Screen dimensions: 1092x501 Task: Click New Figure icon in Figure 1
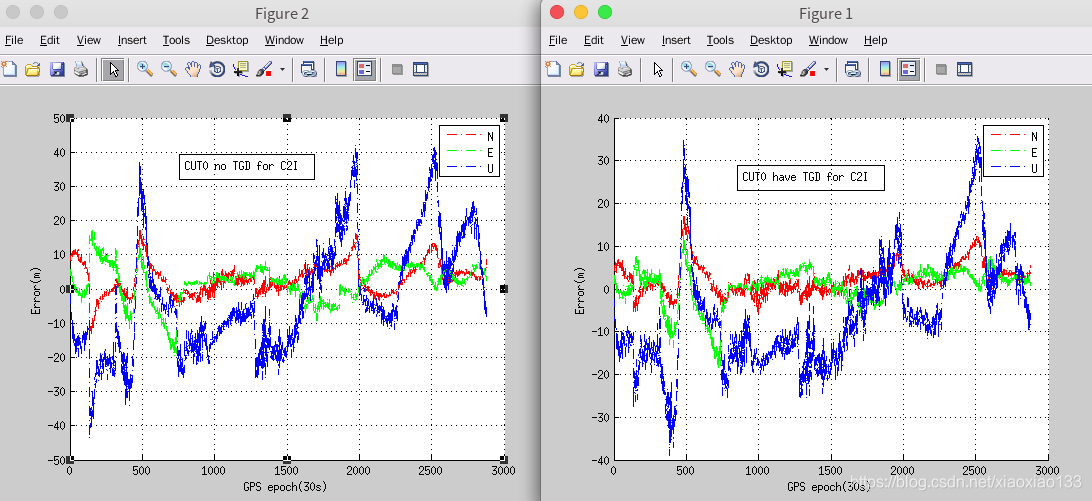tap(553, 69)
